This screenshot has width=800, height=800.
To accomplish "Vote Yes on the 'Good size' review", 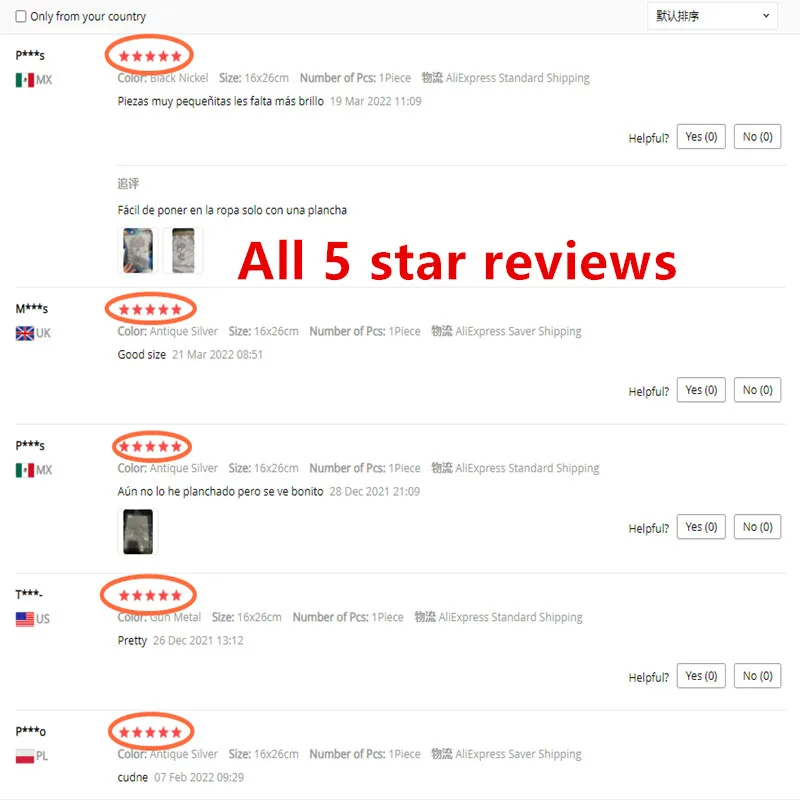I will [701, 390].
